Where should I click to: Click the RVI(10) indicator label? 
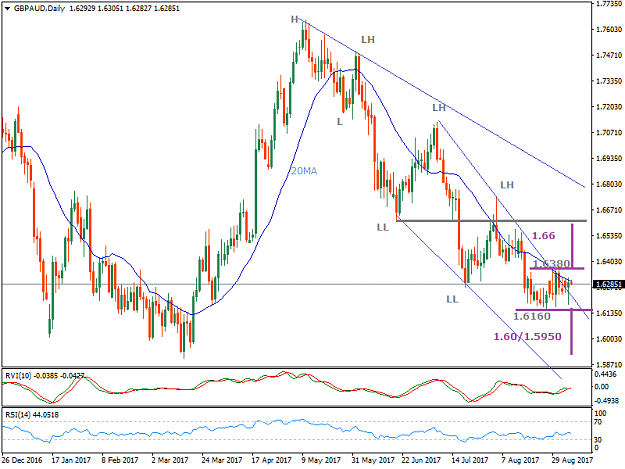19,375
